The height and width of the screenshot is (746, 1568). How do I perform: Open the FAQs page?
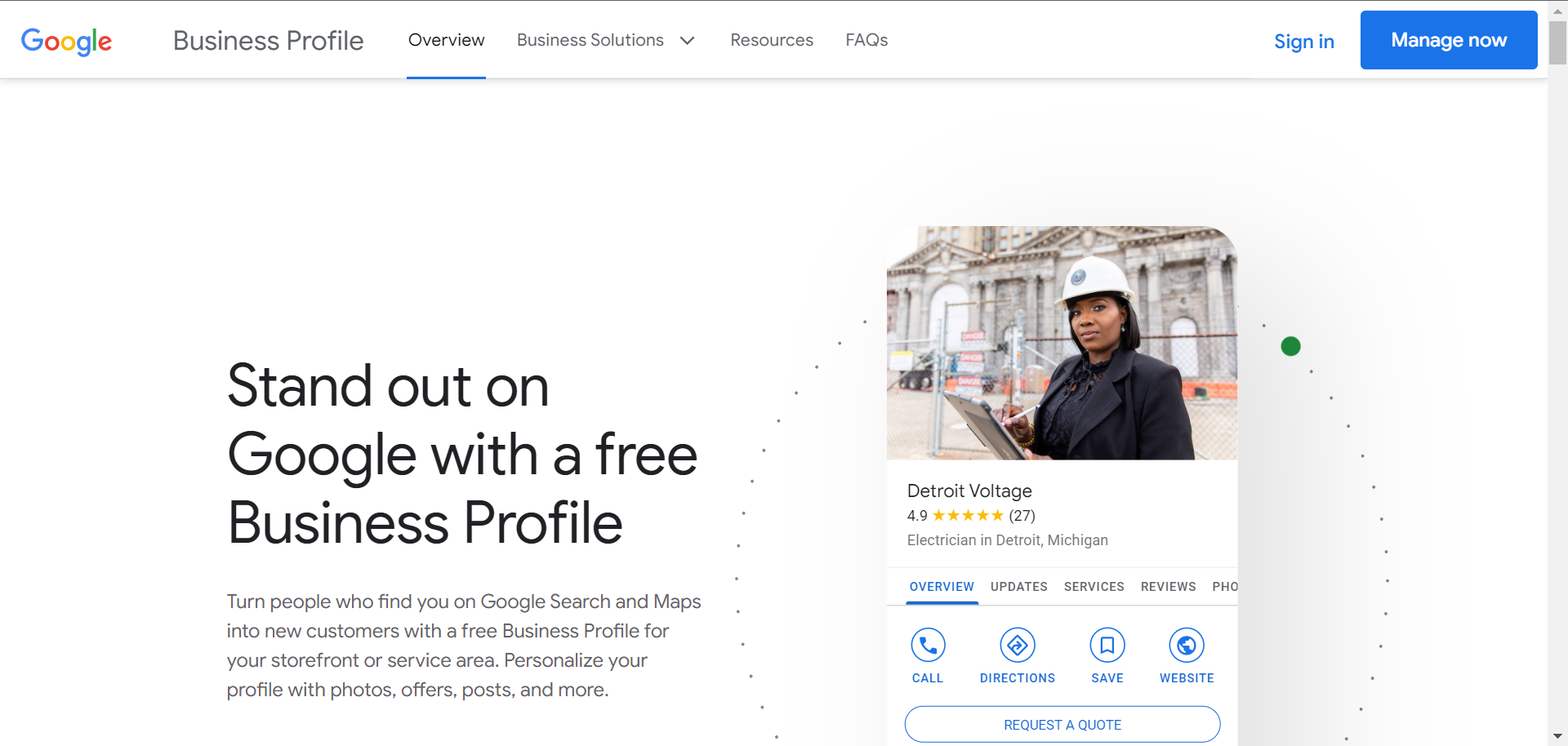(866, 40)
